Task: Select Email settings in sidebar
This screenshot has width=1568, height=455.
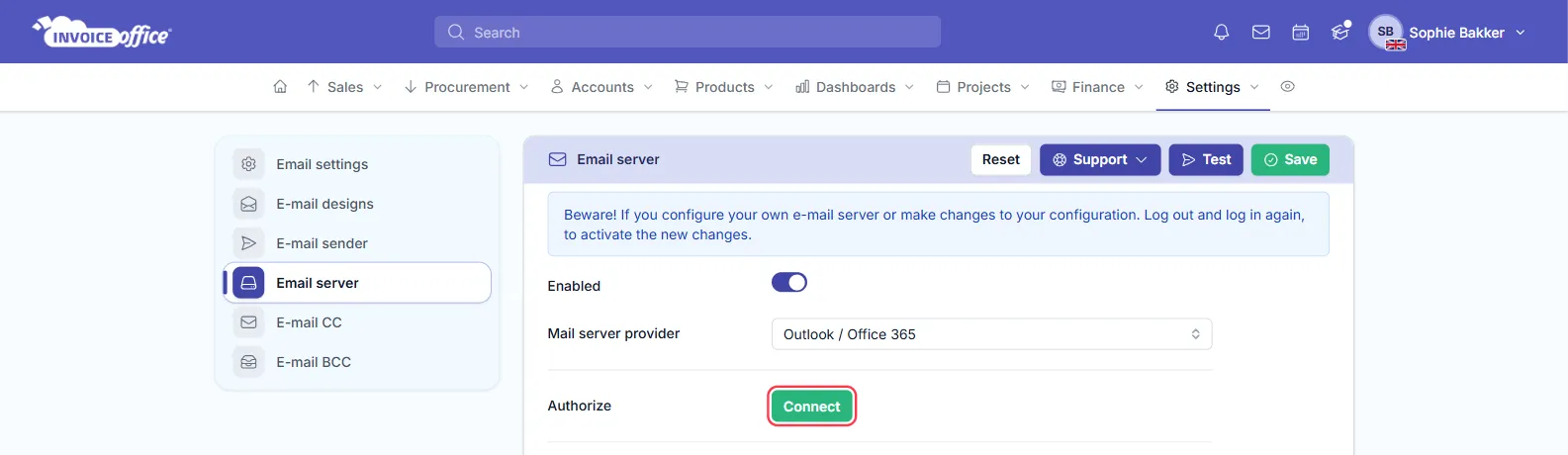Action: (357, 164)
